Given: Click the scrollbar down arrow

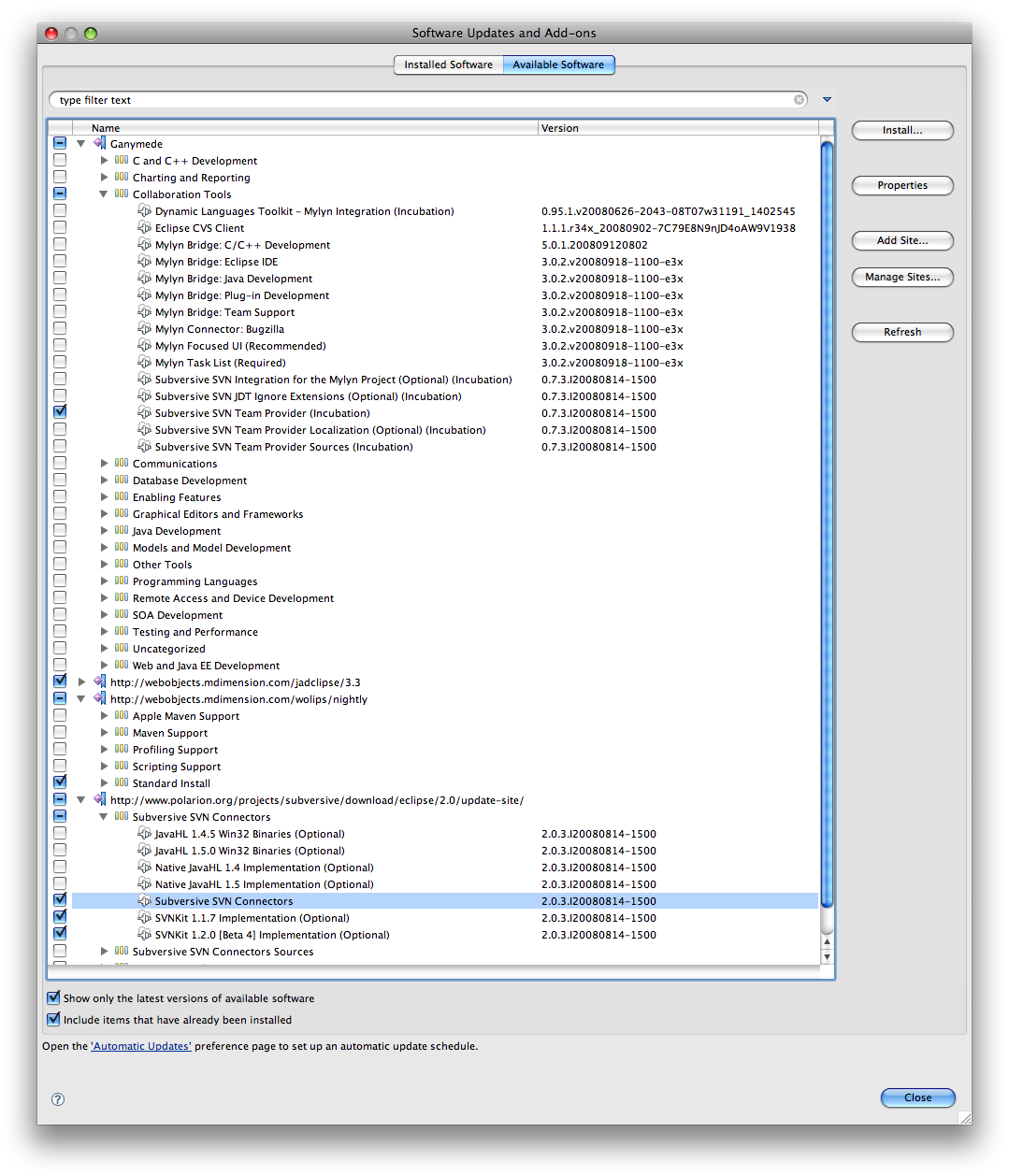Looking at the screenshot, I should pyautogui.click(x=827, y=956).
